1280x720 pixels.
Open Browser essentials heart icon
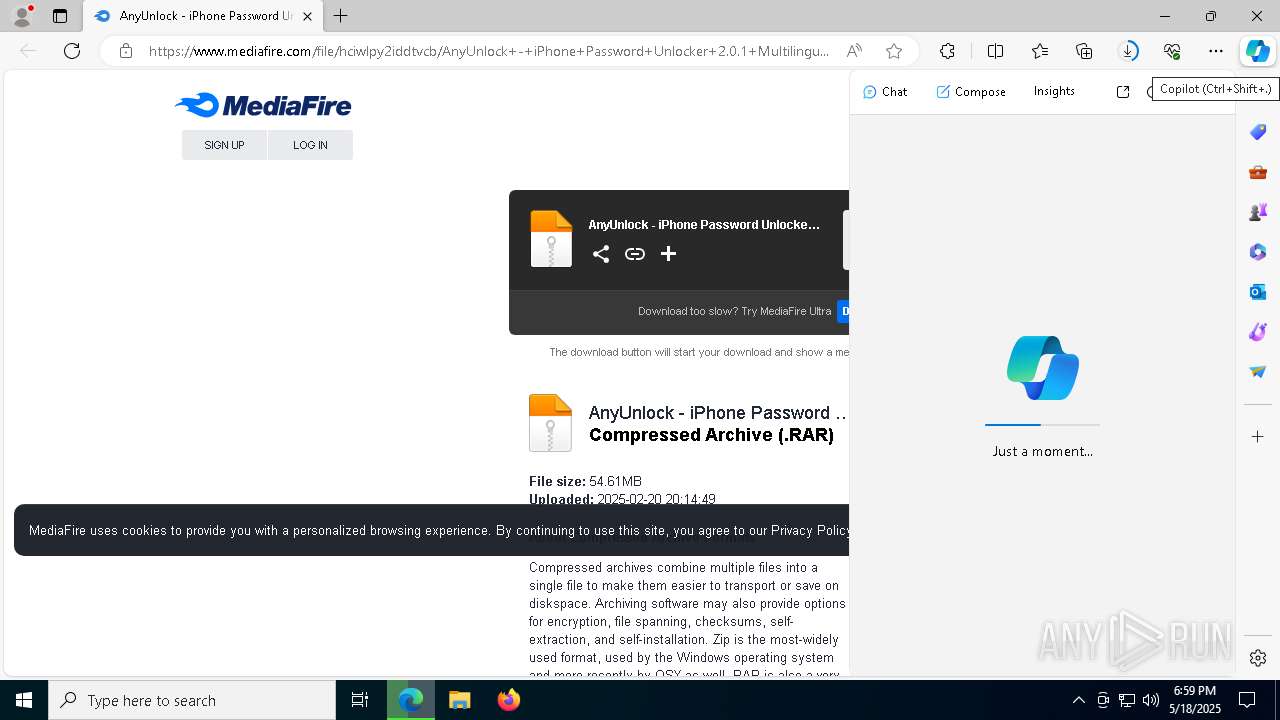[x=1172, y=51]
